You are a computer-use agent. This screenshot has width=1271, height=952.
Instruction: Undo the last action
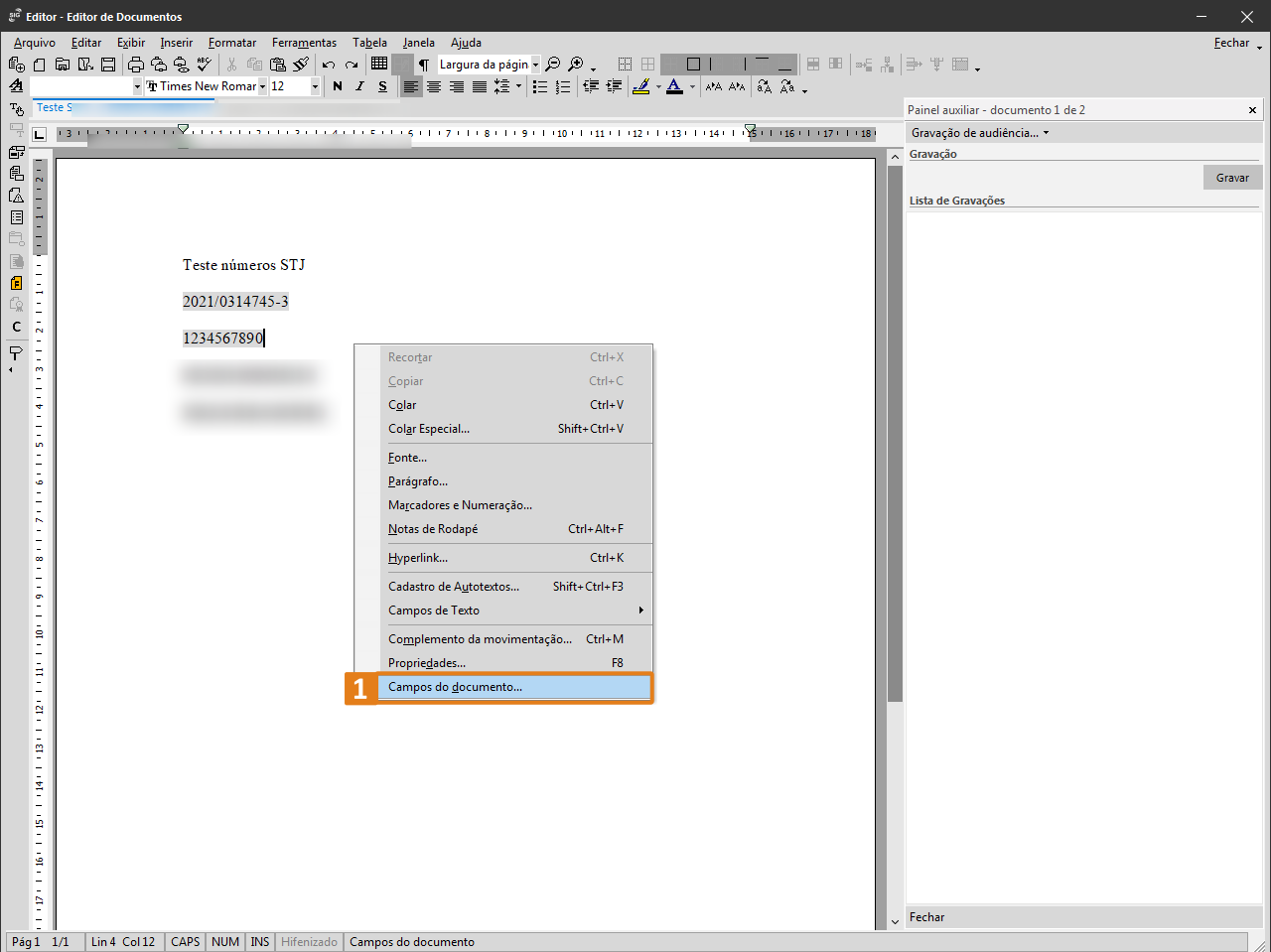[329, 65]
